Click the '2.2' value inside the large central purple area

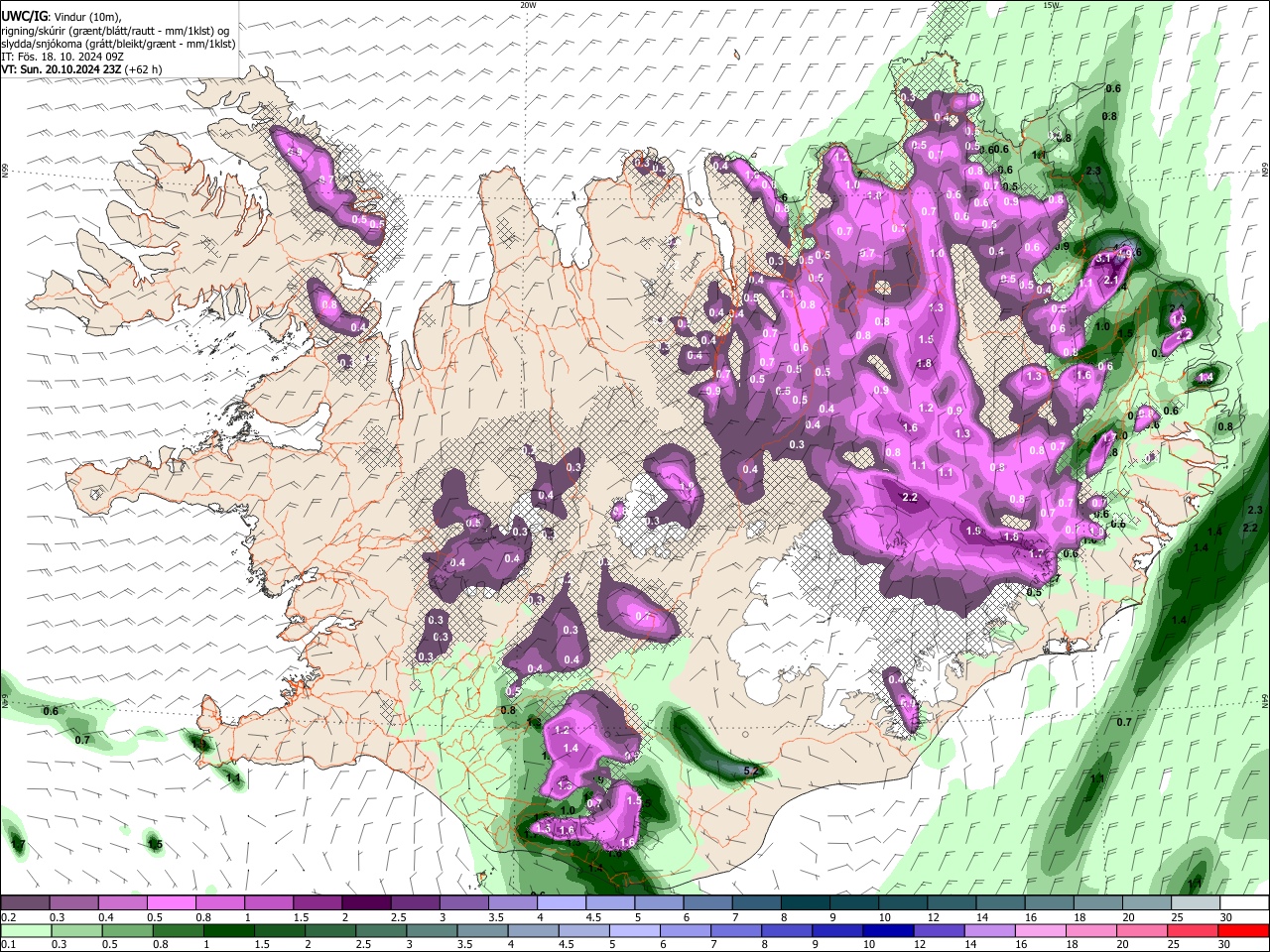pyautogui.click(x=910, y=498)
